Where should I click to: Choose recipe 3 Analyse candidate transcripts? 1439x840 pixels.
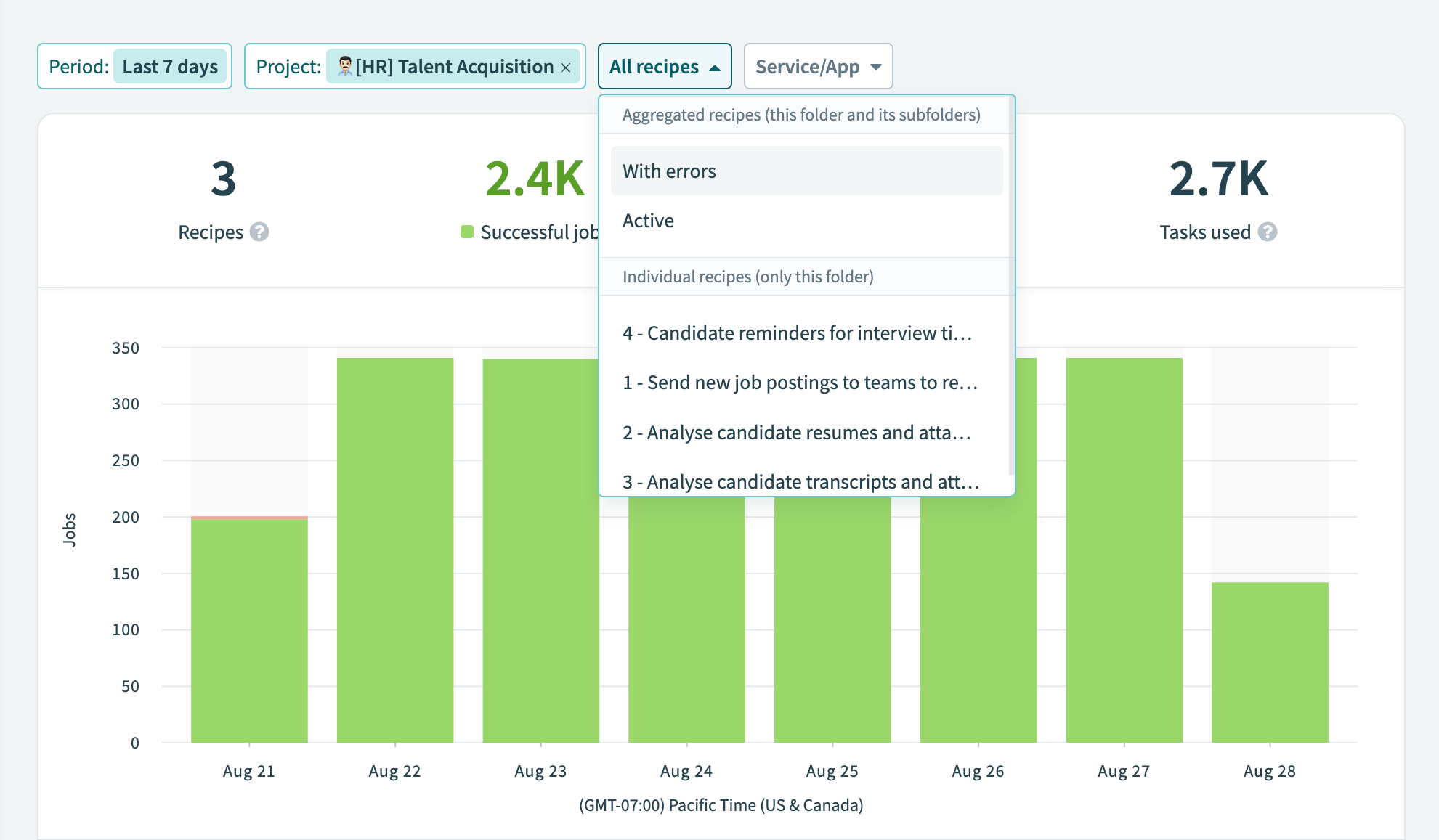pos(800,482)
